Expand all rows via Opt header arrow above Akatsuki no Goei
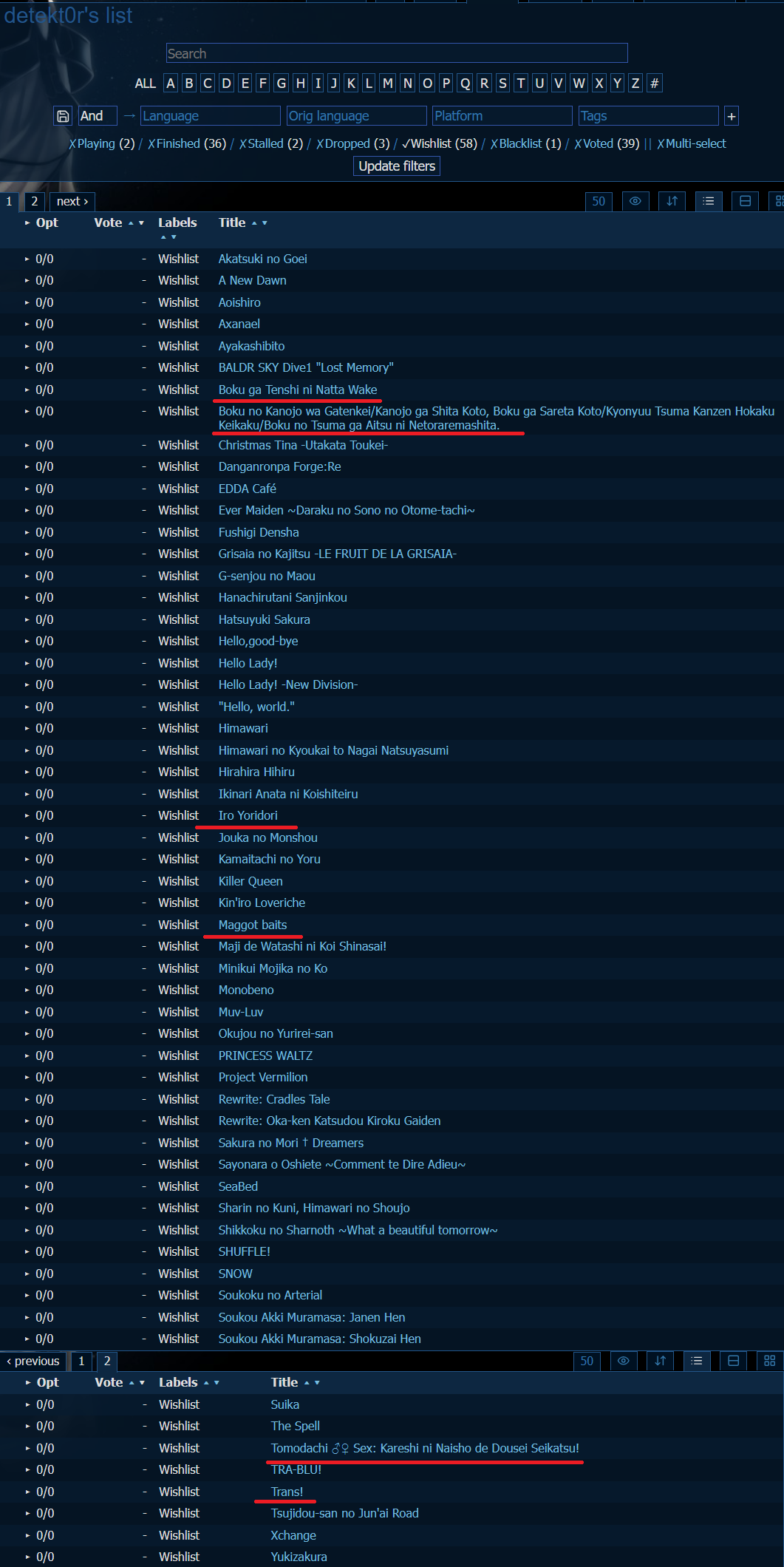Image resolution: width=784 pixels, height=1567 pixels. coord(27,222)
